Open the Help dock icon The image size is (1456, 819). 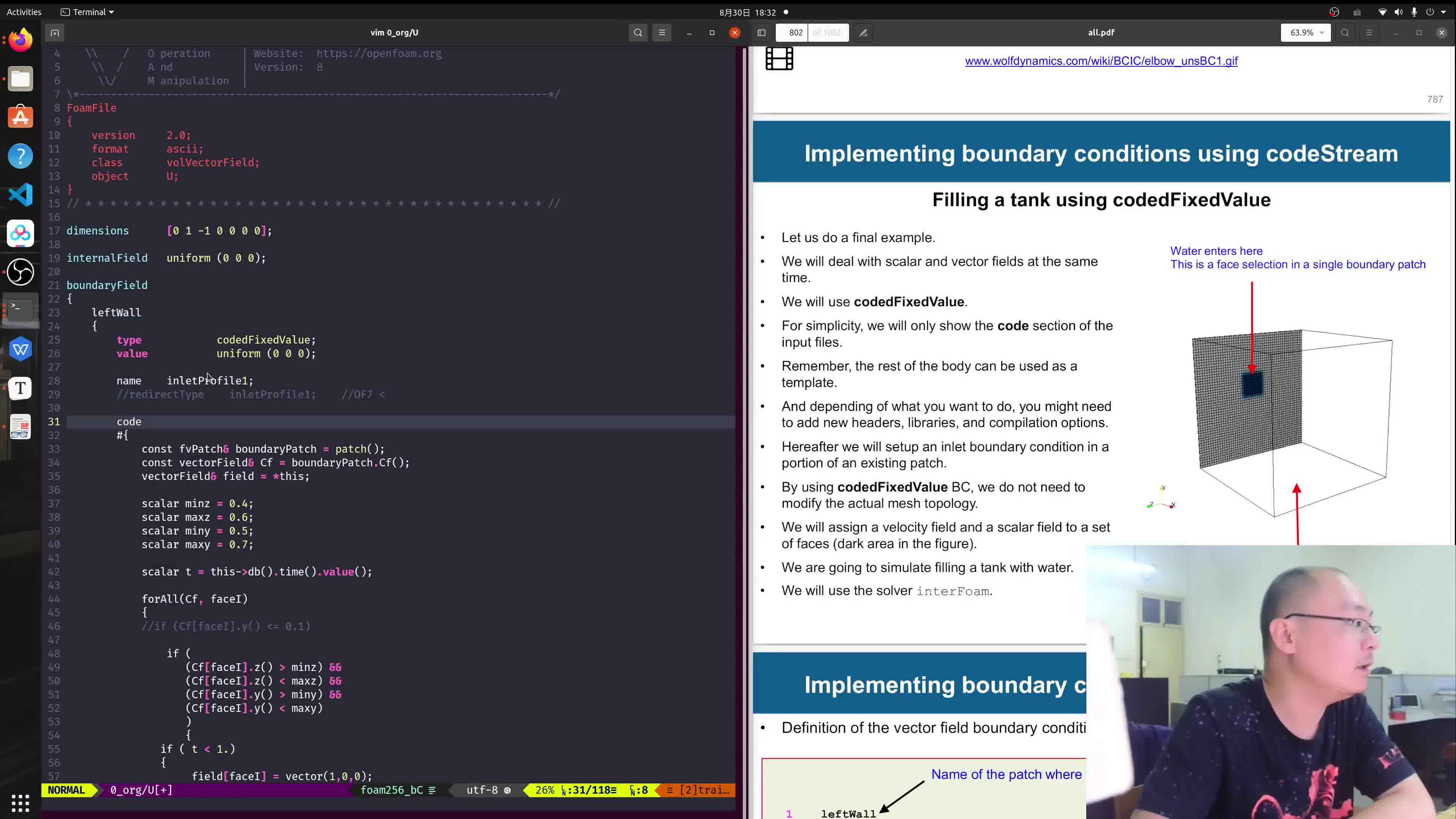pos(20,156)
